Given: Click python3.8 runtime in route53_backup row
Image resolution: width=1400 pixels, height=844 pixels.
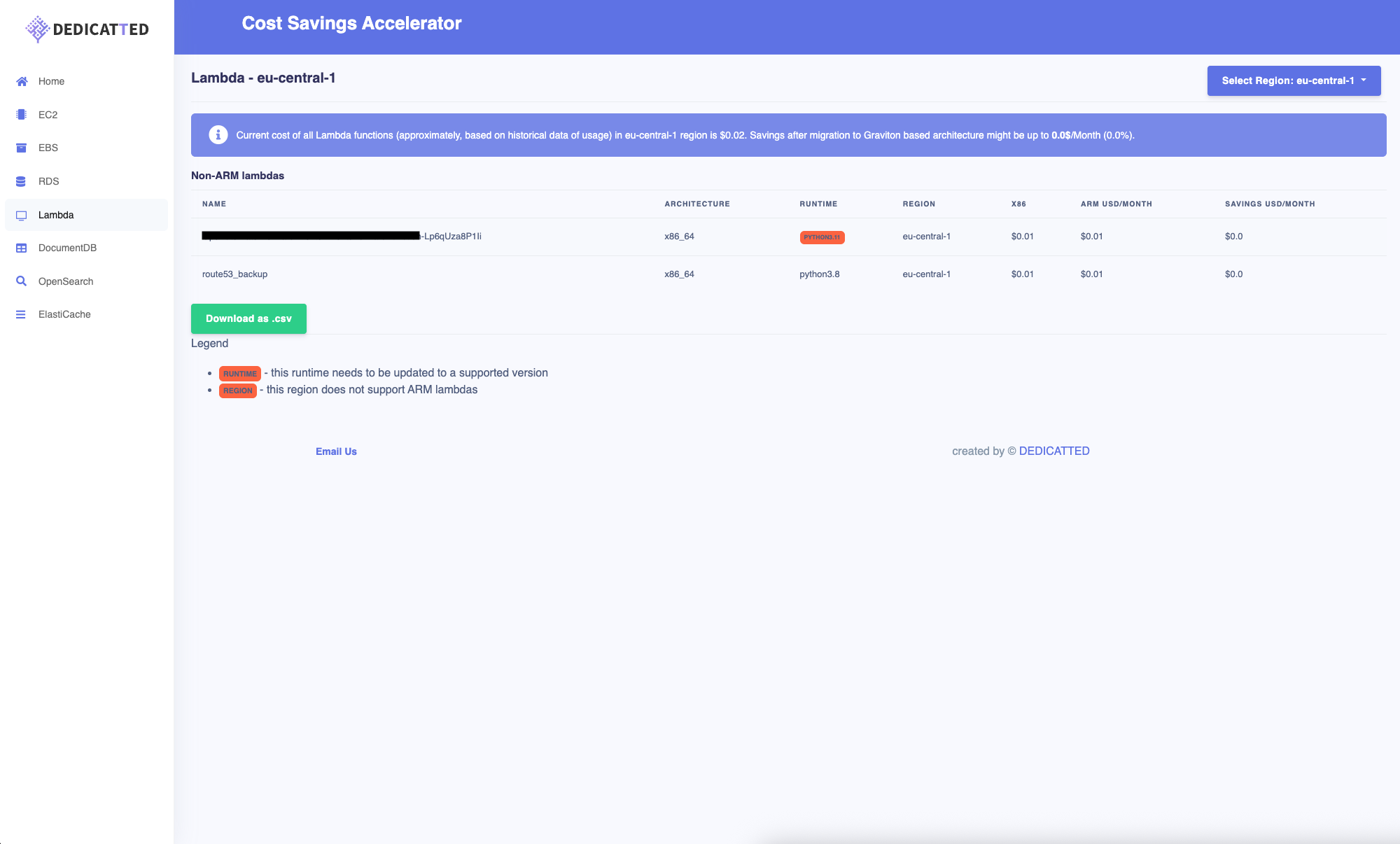Looking at the screenshot, I should tap(820, 274).
